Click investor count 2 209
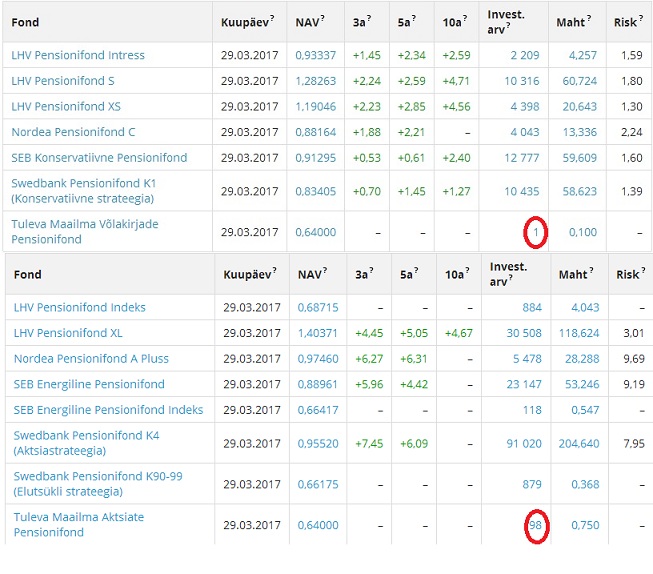The width and height of the screenshot is (653, 574). tap(525, 55)
